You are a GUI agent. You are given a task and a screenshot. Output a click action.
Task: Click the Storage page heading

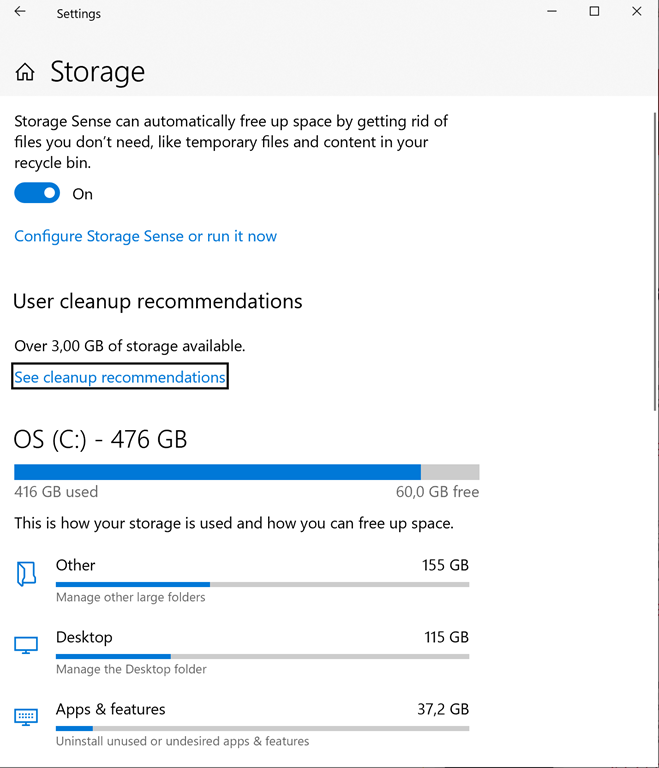(x=97, y=73)
